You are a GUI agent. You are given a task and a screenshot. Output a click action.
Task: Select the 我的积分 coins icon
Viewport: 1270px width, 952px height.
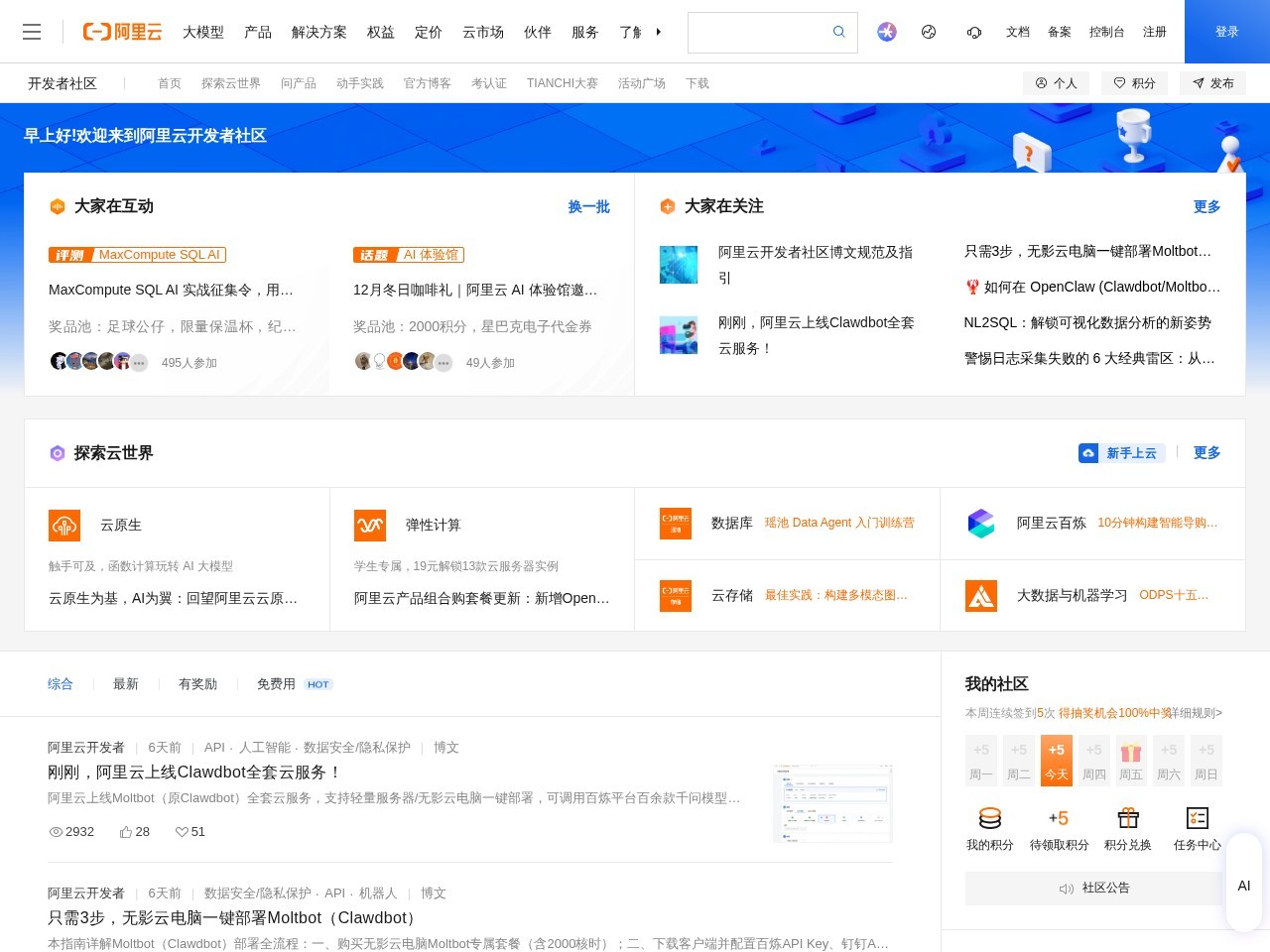coord(990,816)
